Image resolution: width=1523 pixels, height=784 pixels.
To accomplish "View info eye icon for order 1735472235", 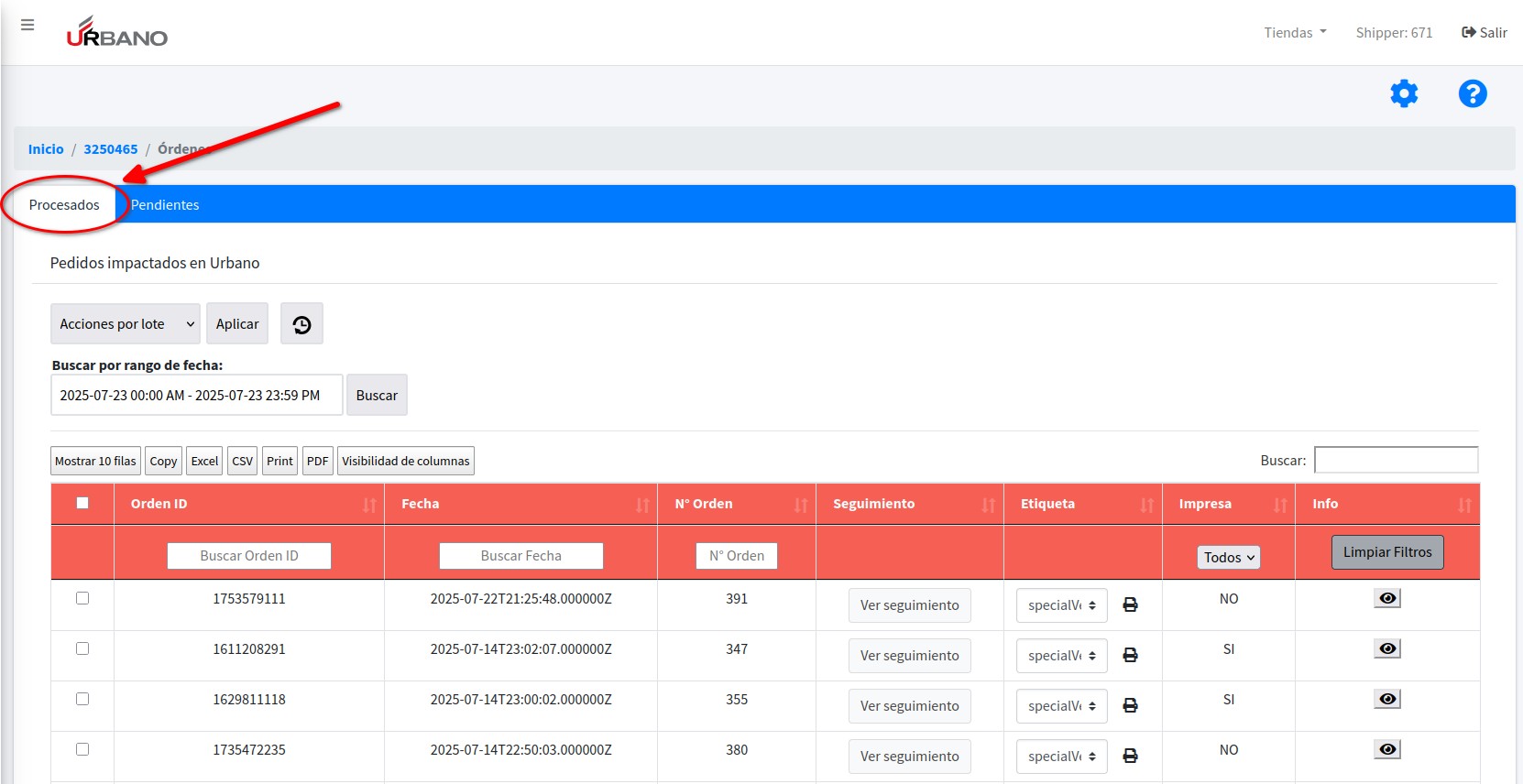I will (x=1387, y=749).
